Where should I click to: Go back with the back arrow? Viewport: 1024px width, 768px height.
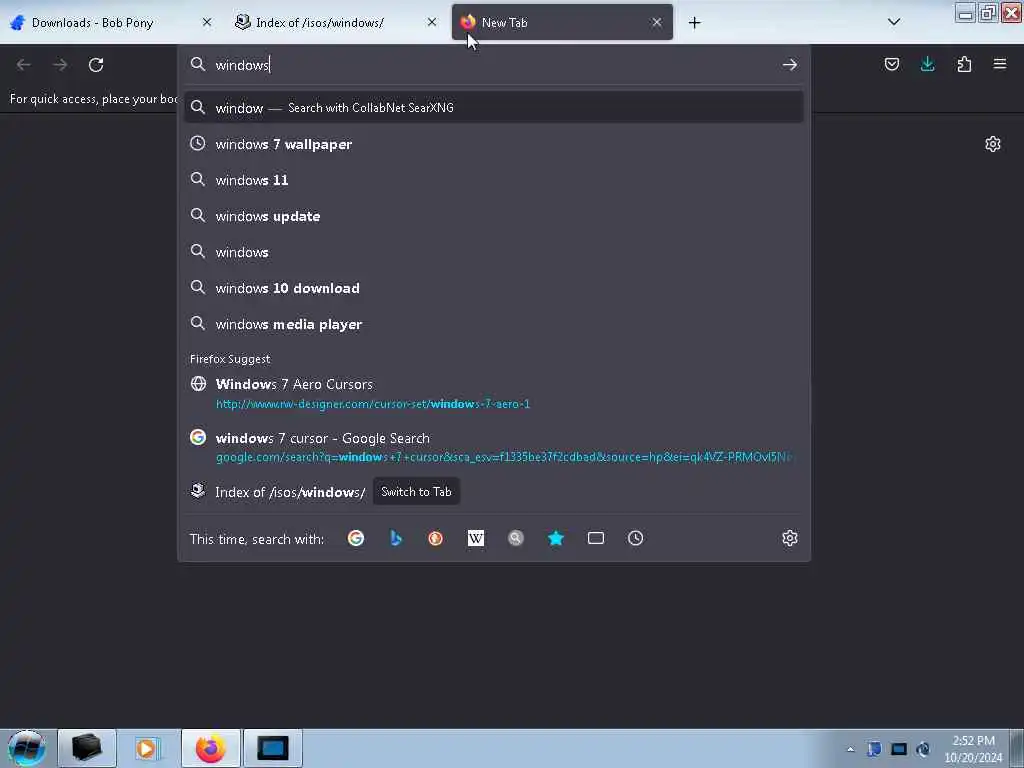click(x=24, y=65)
